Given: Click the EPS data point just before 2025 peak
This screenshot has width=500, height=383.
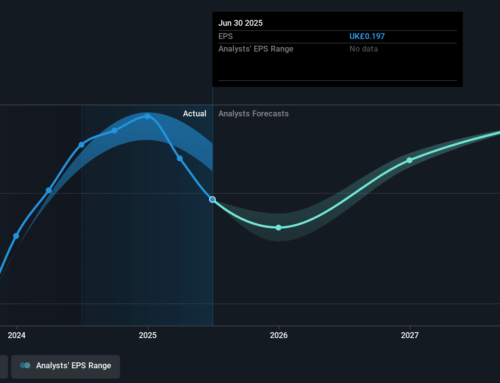Looking at the screenshot, I should (x=114, y=130).
